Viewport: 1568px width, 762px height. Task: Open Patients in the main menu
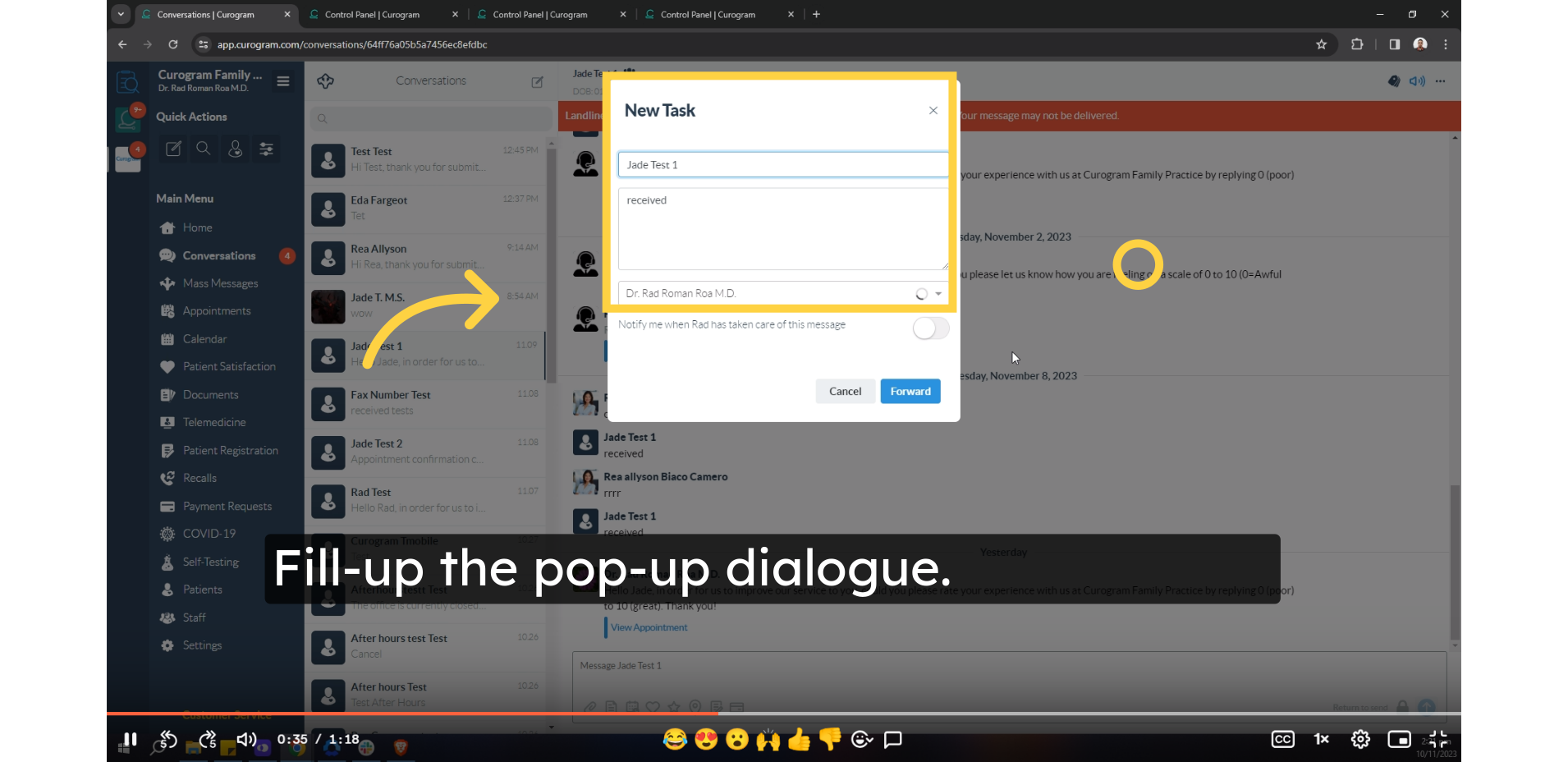pyautogui.click(x=202, y=590)
